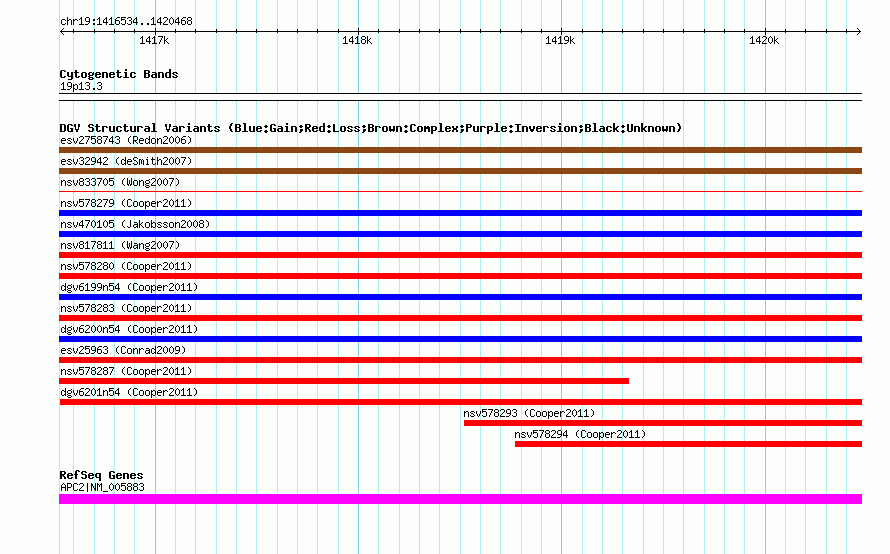Select the blue dgv6199n54 gain bar
This screenshot has width=890, height=554.
[460, 297]
